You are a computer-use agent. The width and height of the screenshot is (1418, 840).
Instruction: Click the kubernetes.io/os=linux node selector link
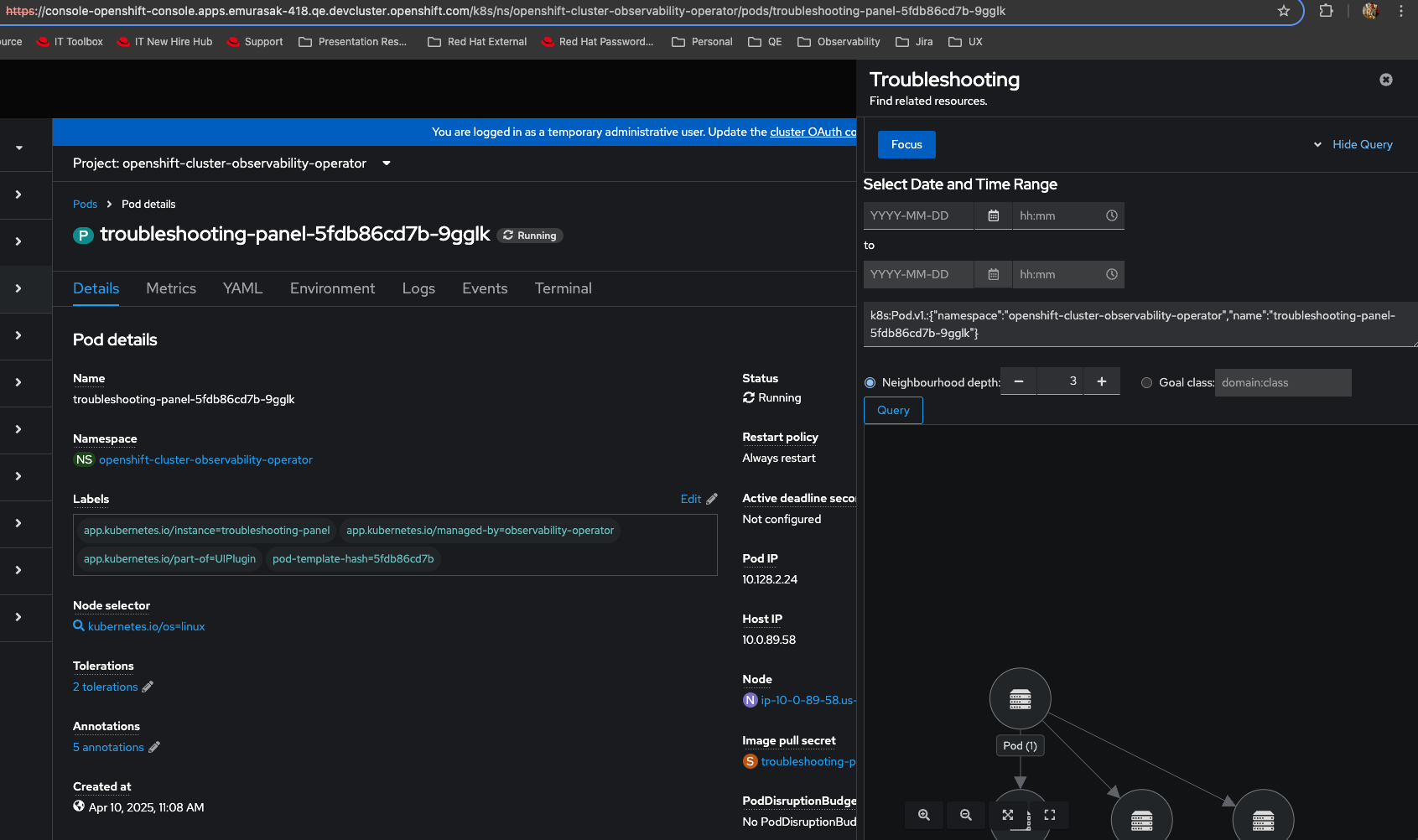click(x=147, y=626)
